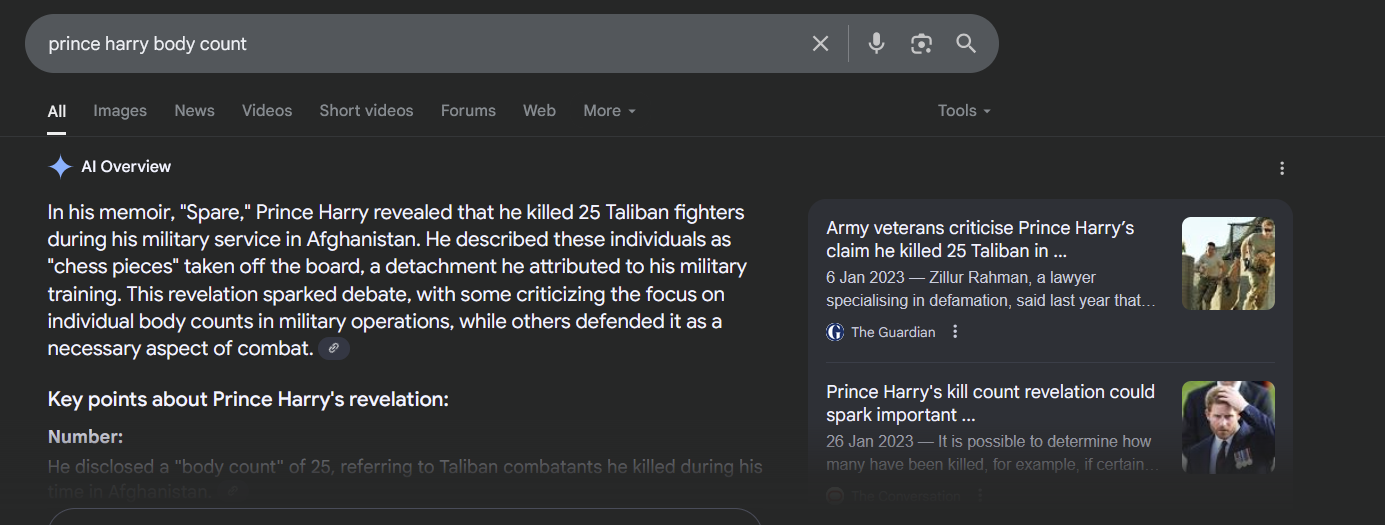The height and width of the screenshot is (525, 1385).
Task: Open search by image lens icon
Action: tap(921, 43)
